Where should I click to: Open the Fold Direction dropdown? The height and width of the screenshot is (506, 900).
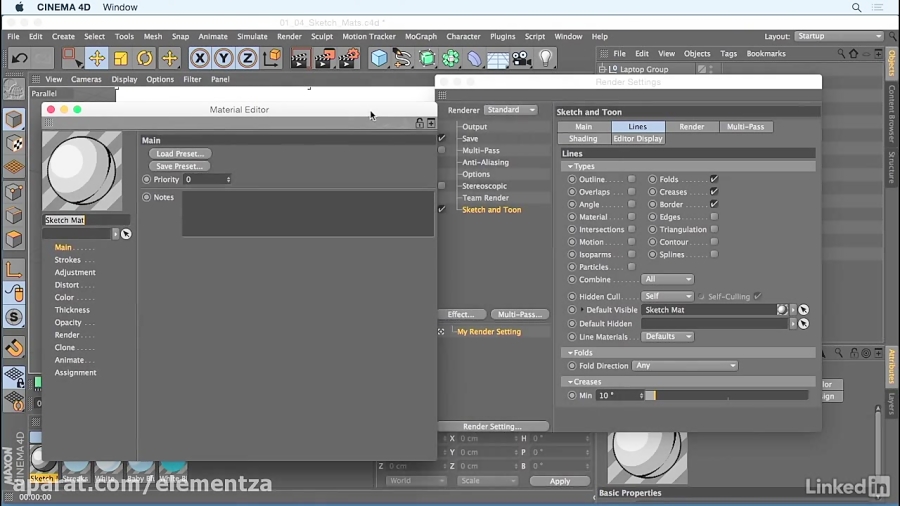pos(685,366)
